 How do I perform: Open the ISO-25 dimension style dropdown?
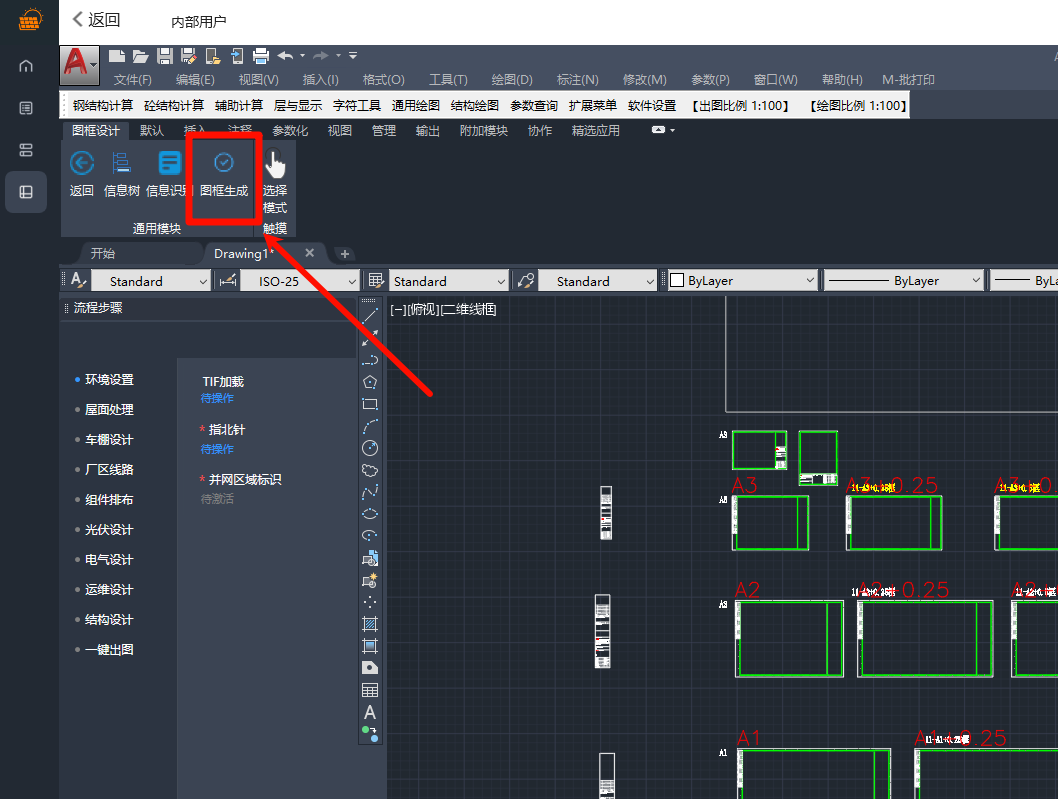(x=300, y=282)
